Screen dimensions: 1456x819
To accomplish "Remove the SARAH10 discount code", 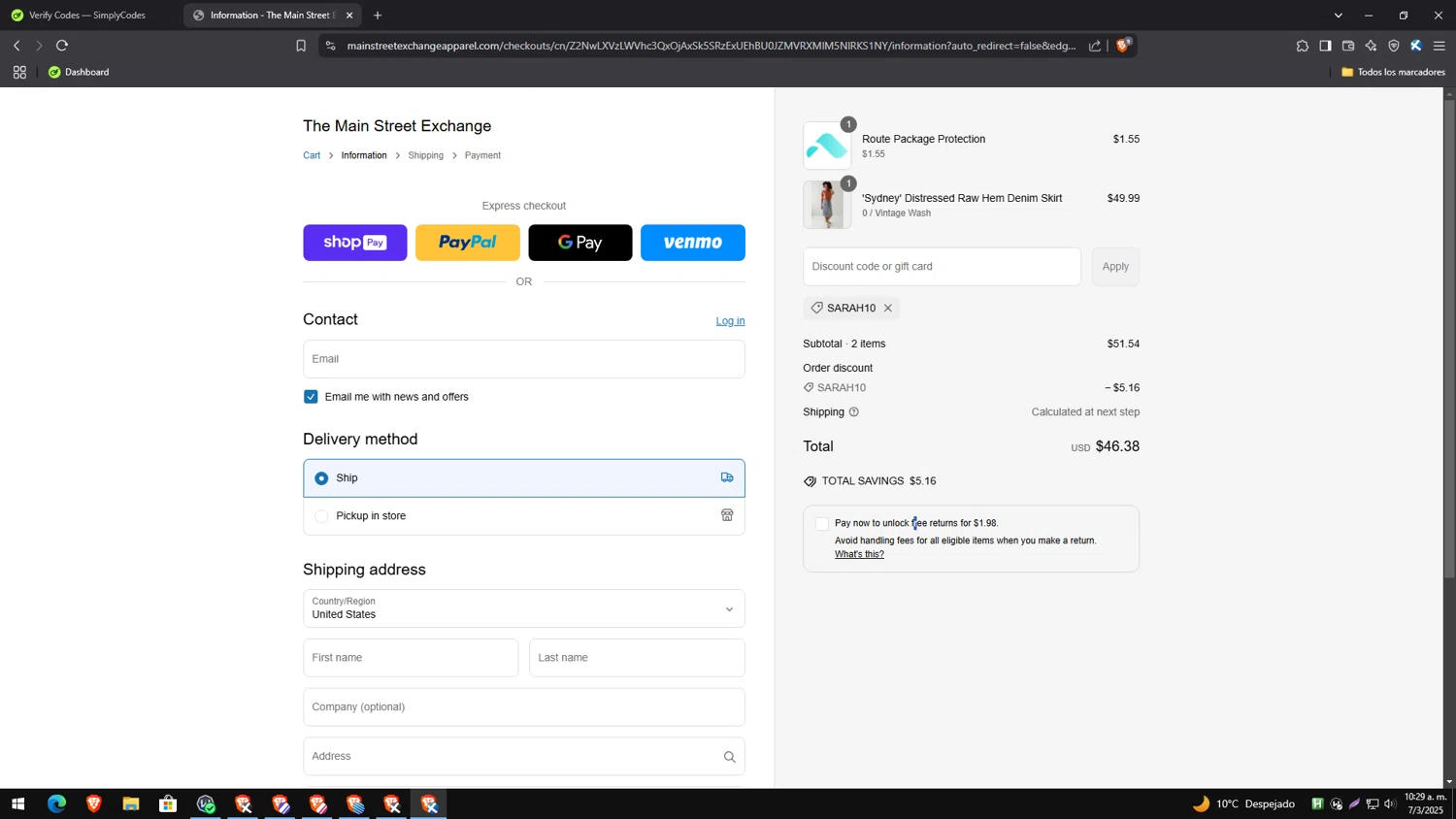I will (887, 309).
